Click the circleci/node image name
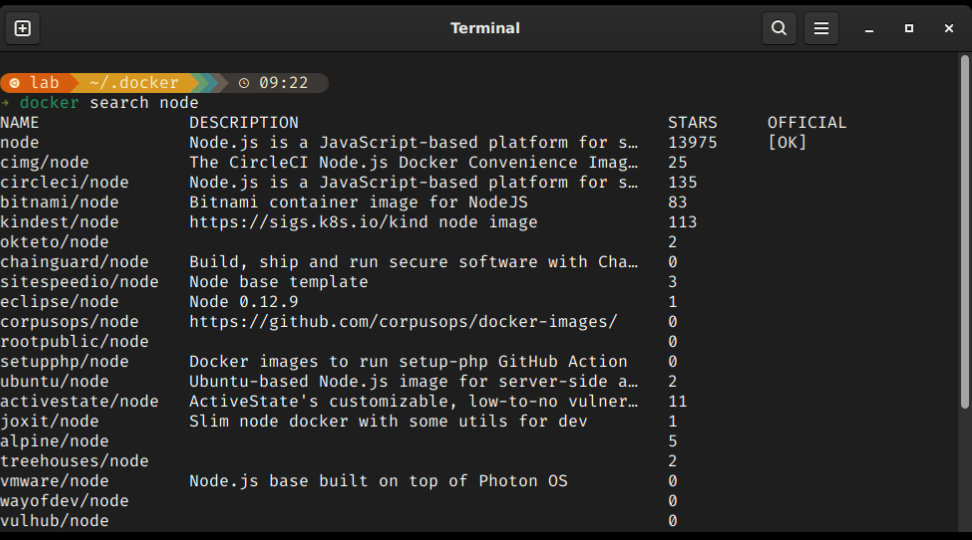The width and height of the screenshot is (972, 540). point(64,182)
